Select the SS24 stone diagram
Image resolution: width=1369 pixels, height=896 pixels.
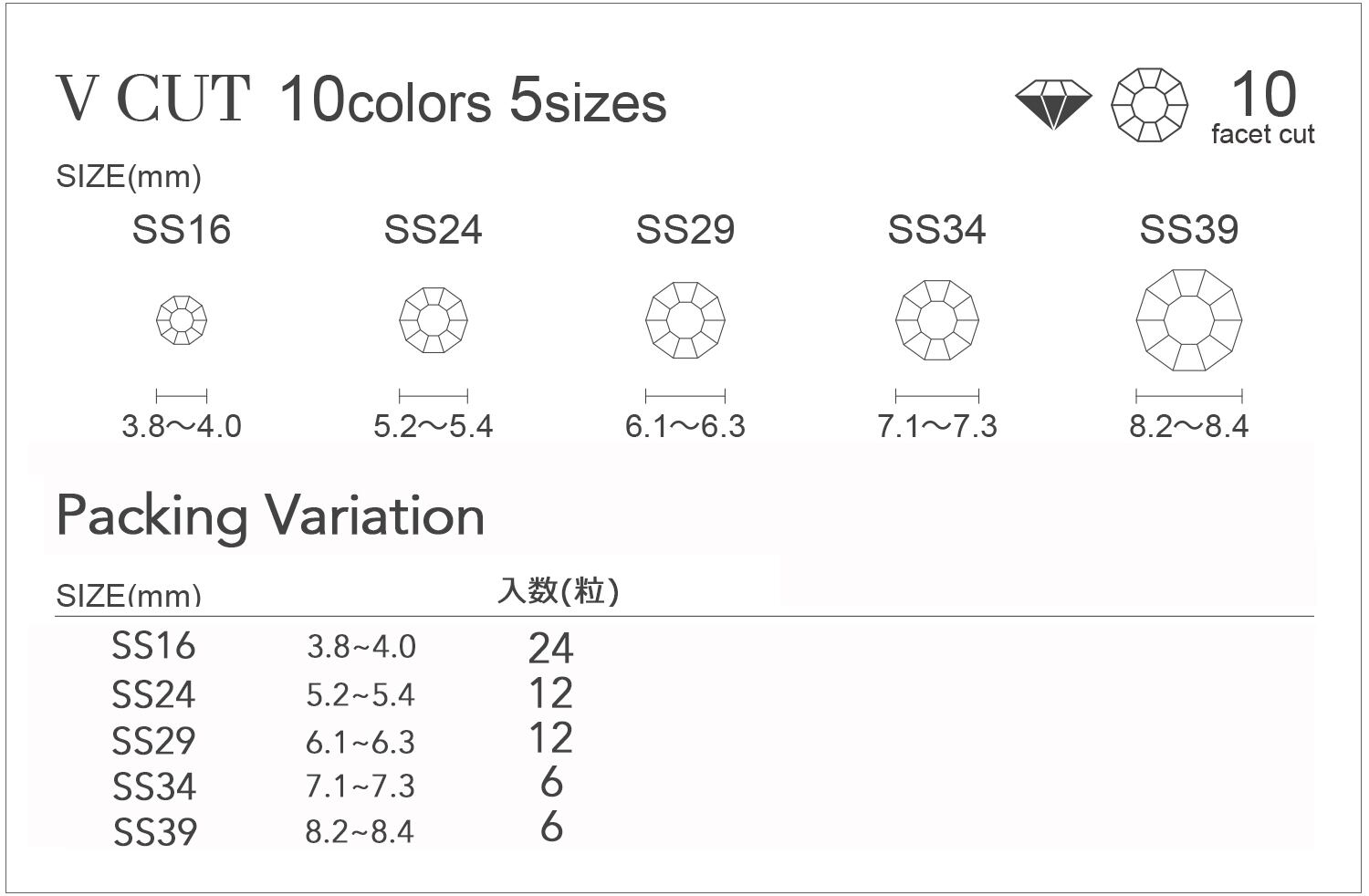434,320
